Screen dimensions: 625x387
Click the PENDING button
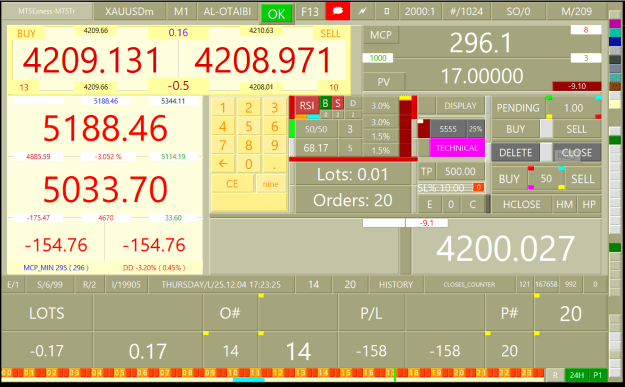518,108
